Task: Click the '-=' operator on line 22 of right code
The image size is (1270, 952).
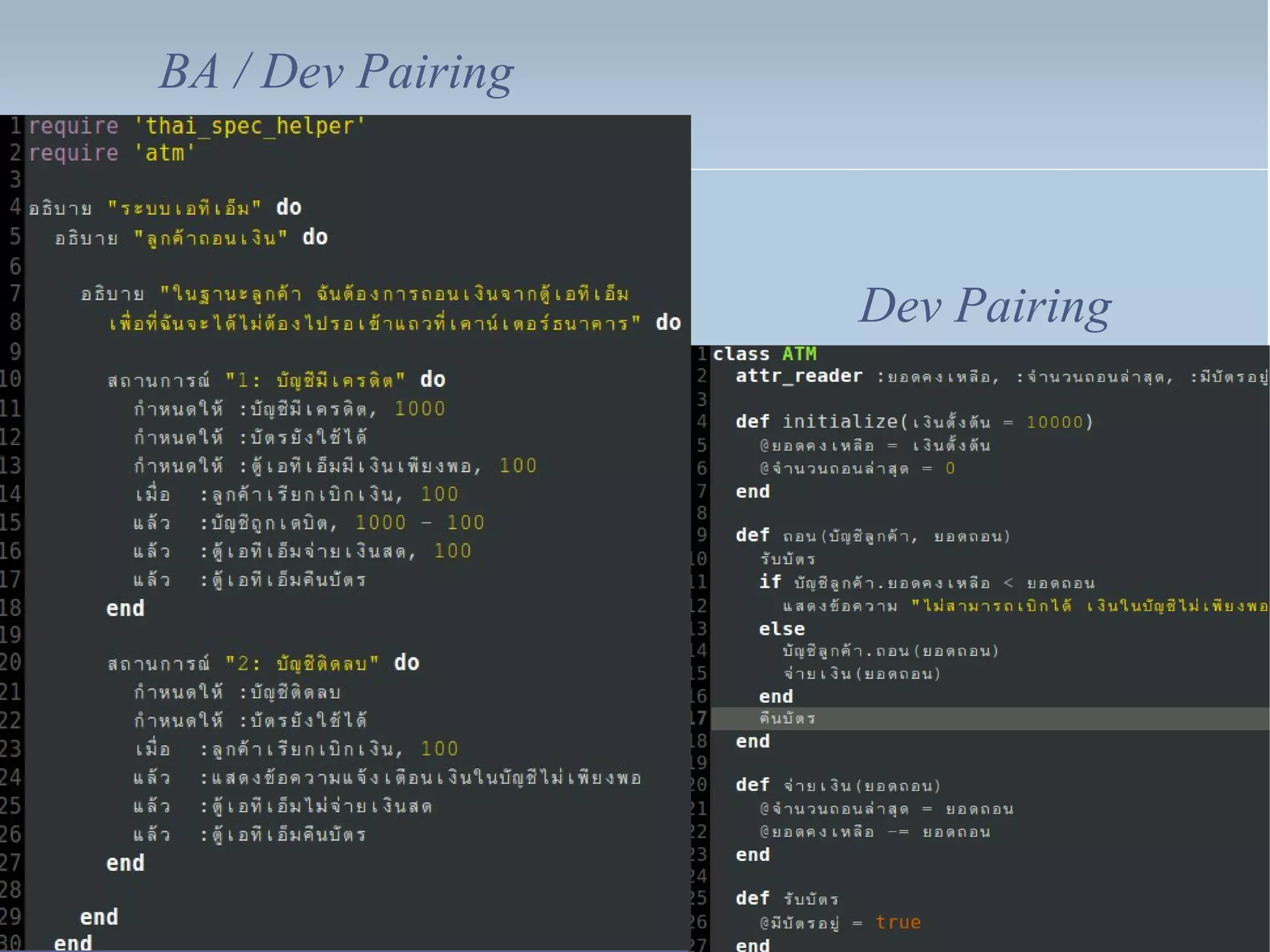Action: click(898, 832)
